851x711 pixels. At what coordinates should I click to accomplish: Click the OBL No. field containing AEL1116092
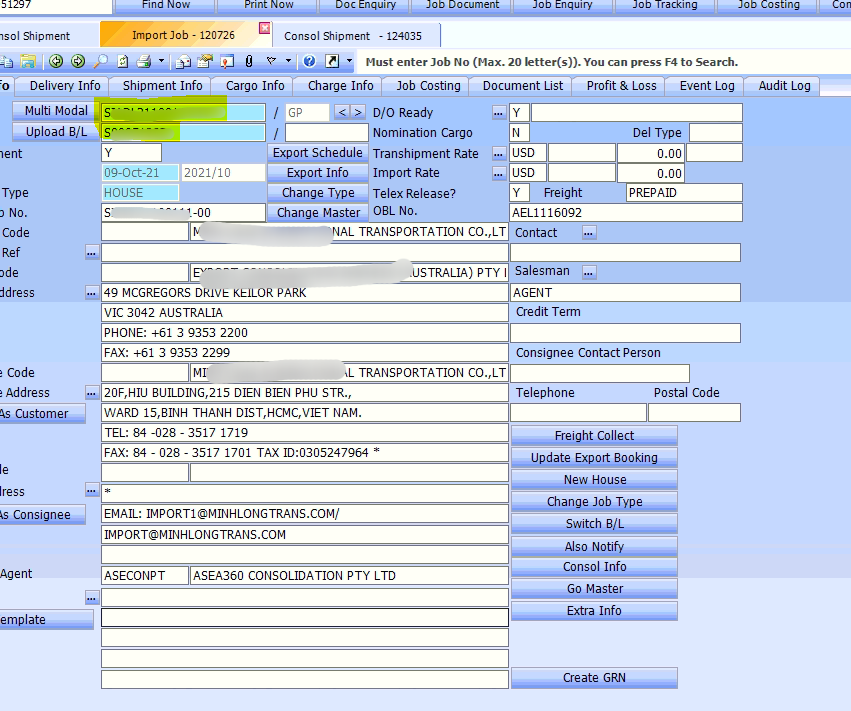(x=625, y=213)
